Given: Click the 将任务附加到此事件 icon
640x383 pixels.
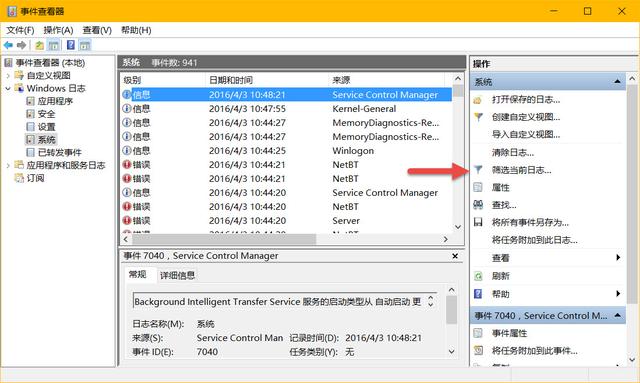Looking at the screenshot, I should [x=478, y=351].
